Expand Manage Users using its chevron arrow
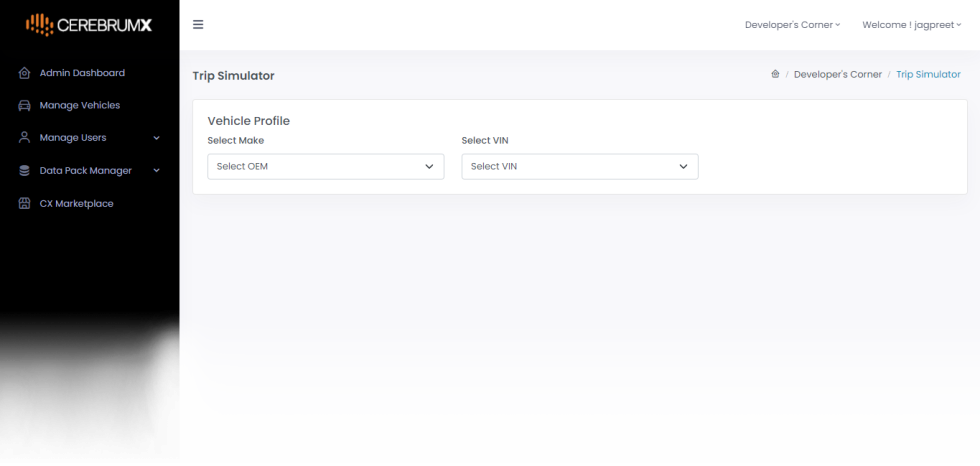This screenshot has height=466, width=980. click(156, 138)
